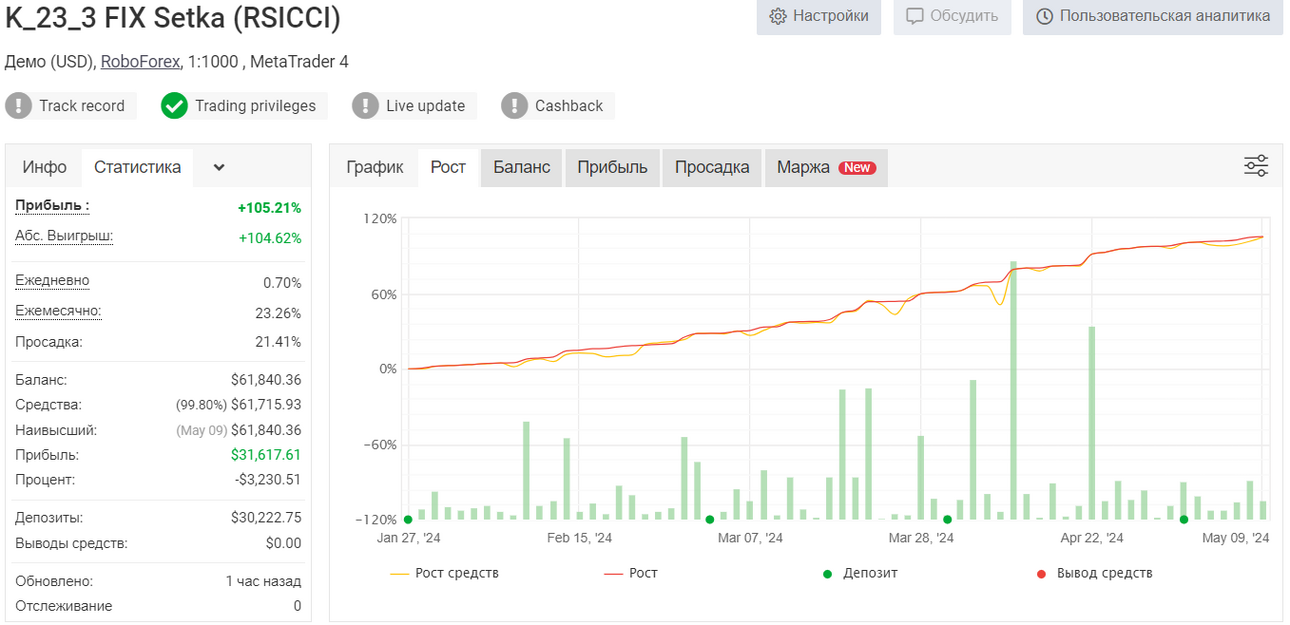Click the green Trading privileges checkmark icon

(174, 105)
